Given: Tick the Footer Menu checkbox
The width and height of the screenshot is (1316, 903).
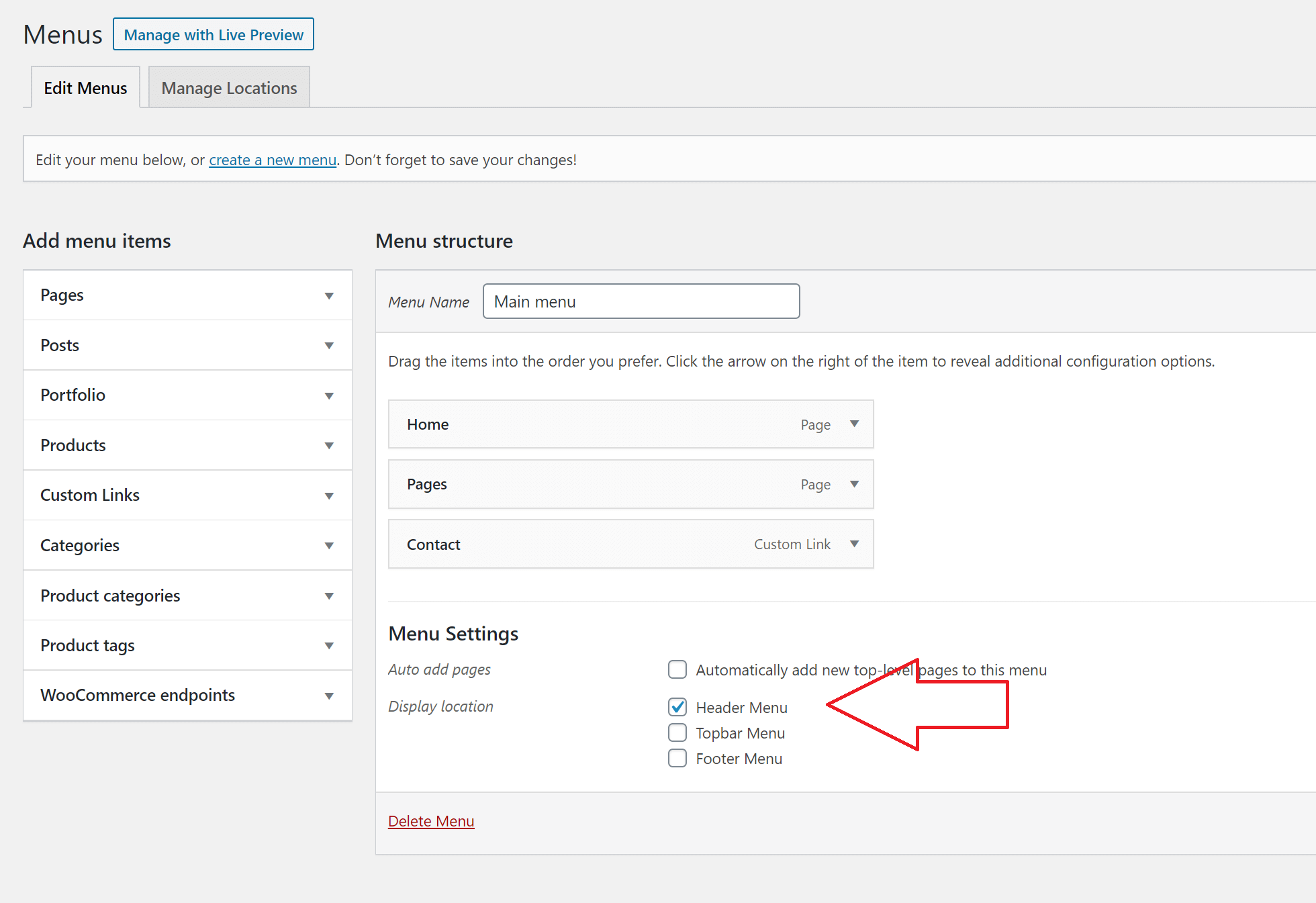Looking at the screenshot, I should pos(677,758).
